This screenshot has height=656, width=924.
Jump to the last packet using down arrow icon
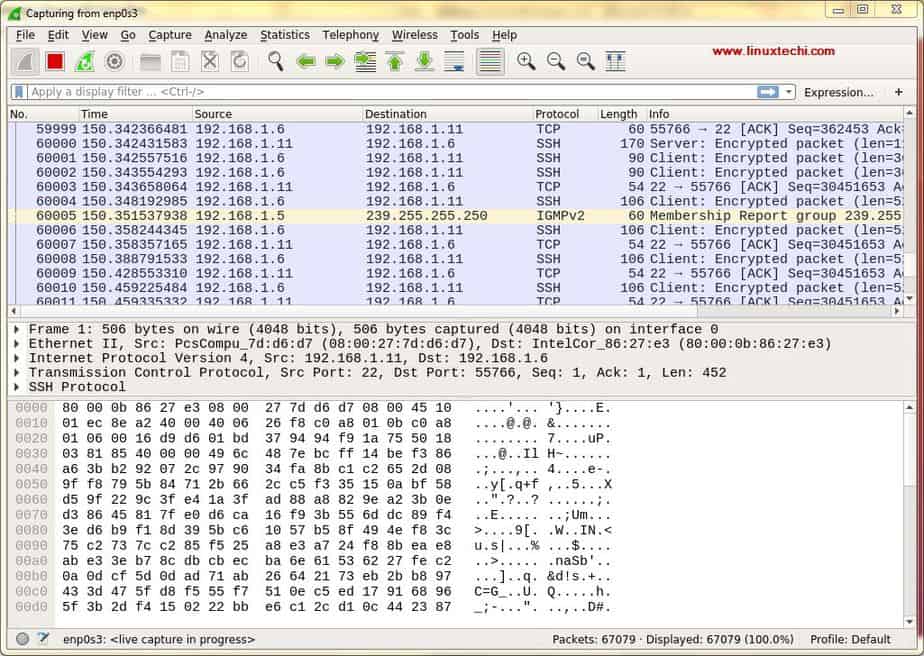pyautogui.click(x=423, y=62)
